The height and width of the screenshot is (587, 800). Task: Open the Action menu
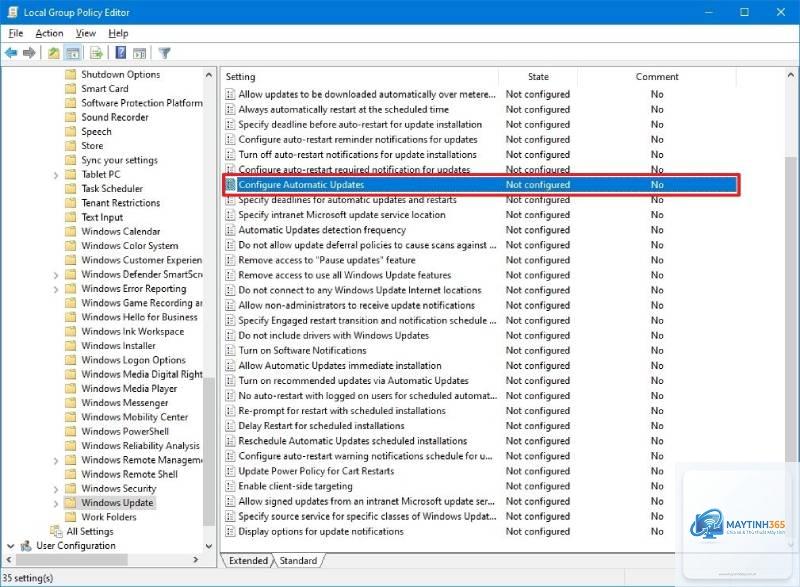pos(49,33)
